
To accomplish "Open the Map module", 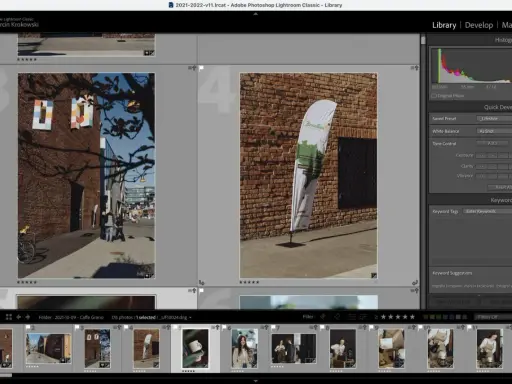I will 507,25.
